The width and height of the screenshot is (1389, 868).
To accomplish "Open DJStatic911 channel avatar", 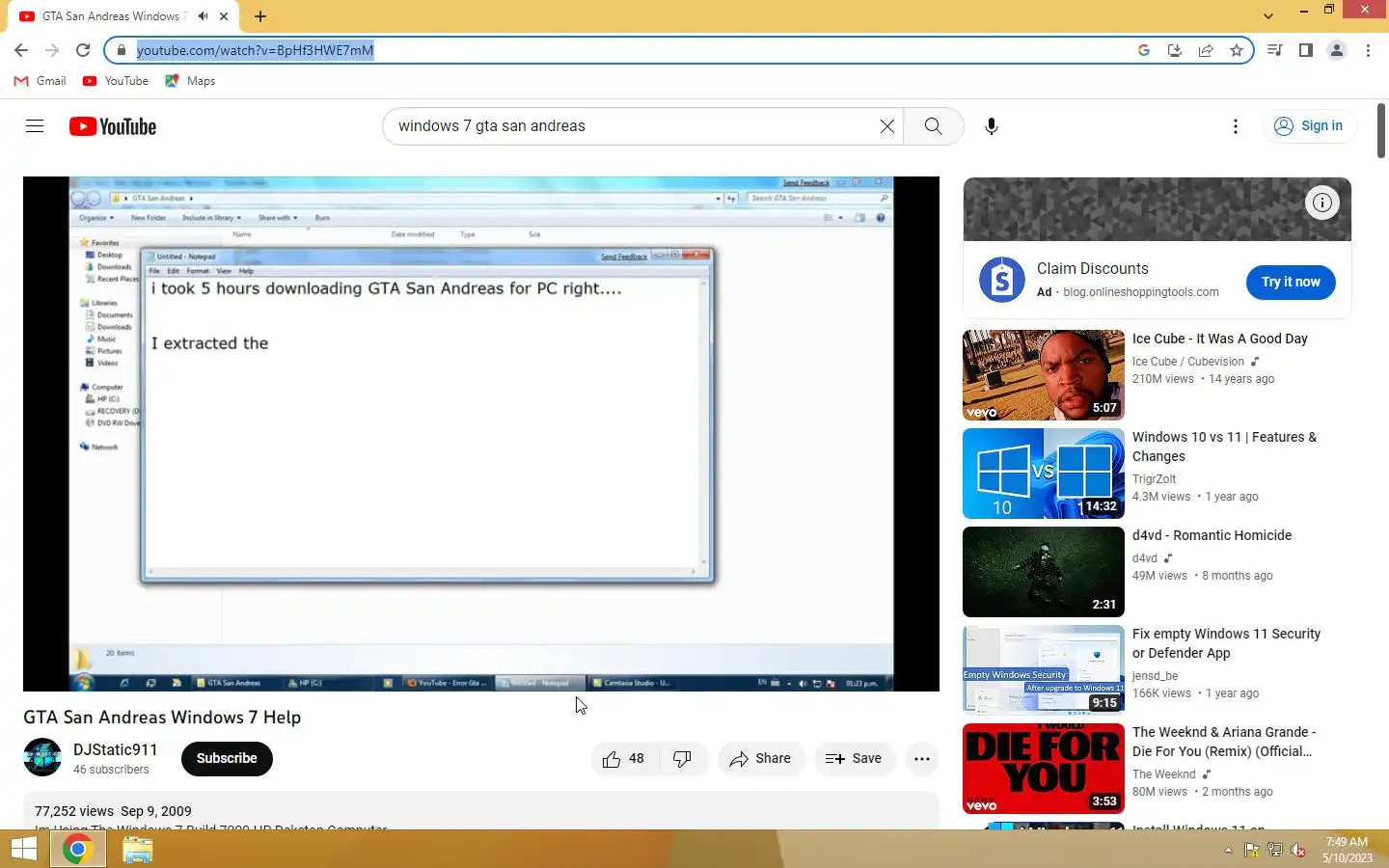I will tap(42, 758).
